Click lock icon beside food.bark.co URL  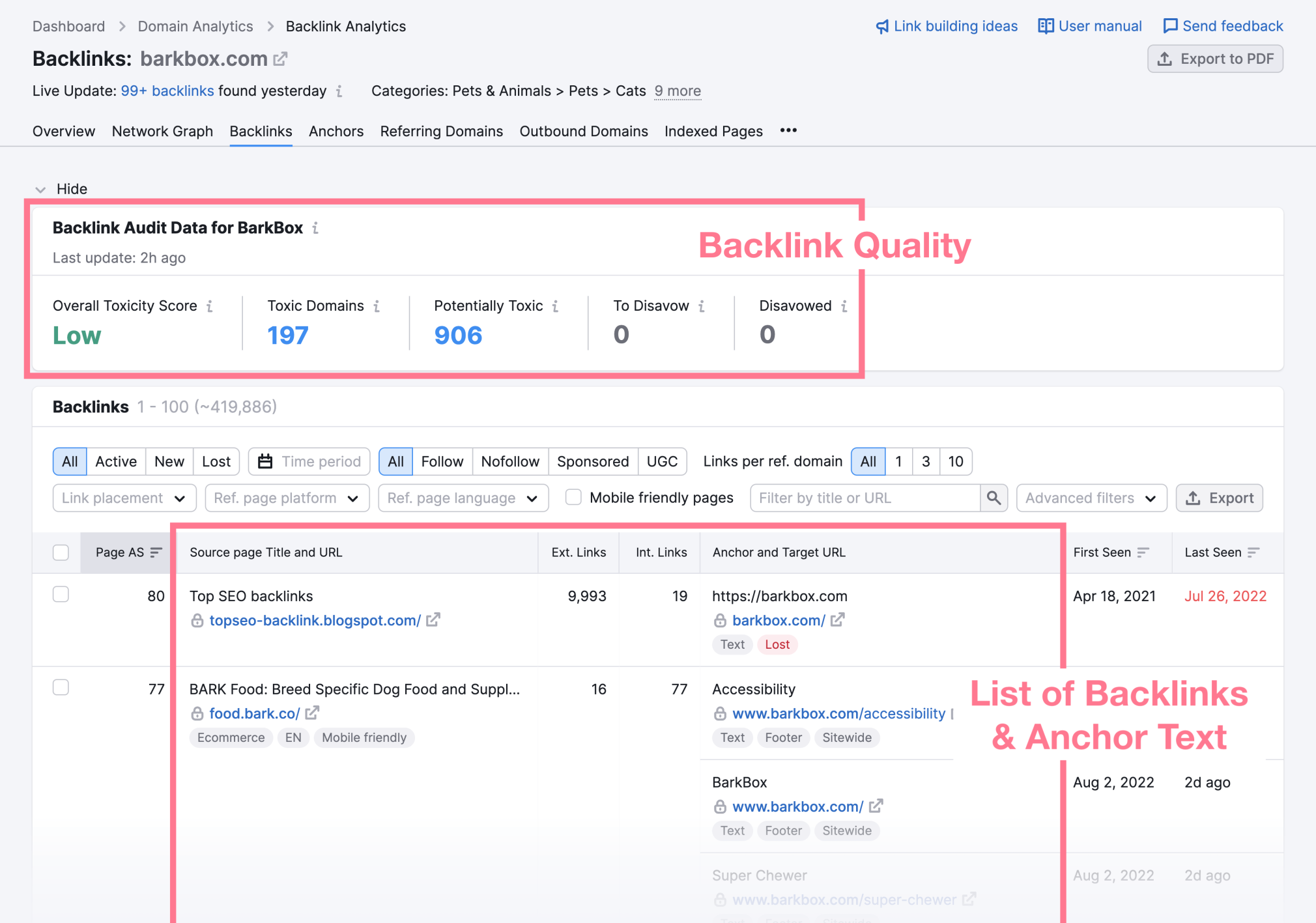tap(197, 714)
